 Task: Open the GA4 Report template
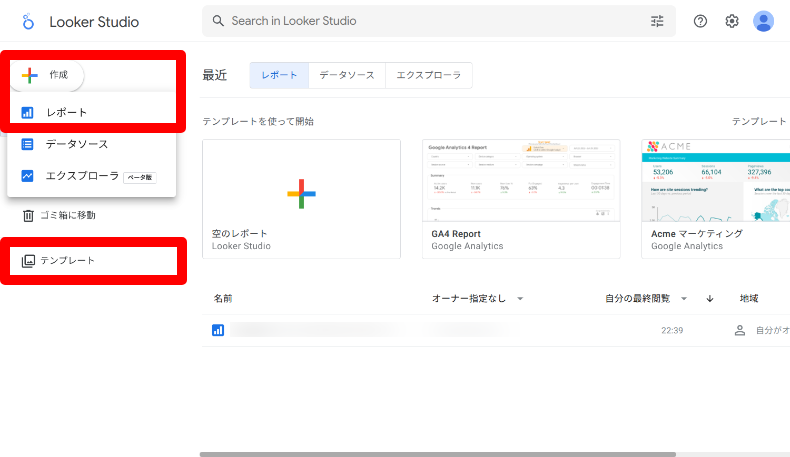pos(521,199)
